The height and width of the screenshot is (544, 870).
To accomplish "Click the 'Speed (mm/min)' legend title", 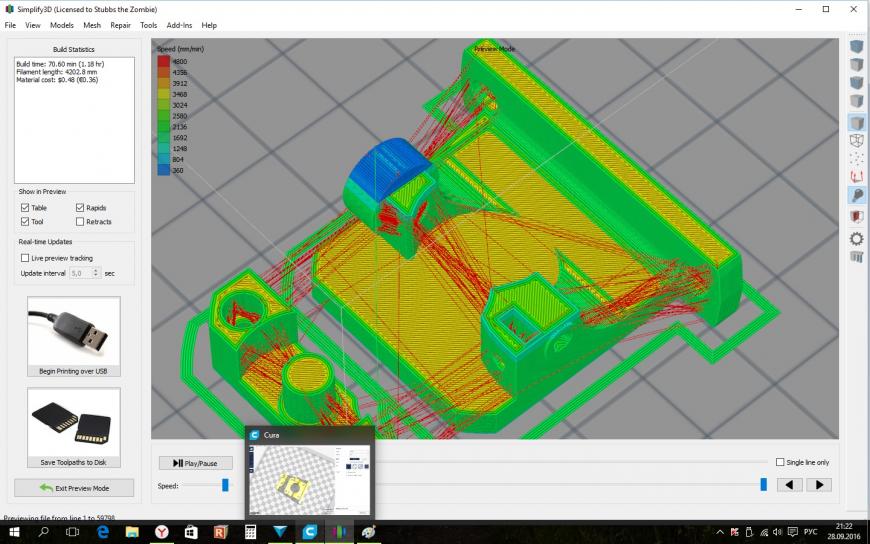I will (x=180, y=49).
